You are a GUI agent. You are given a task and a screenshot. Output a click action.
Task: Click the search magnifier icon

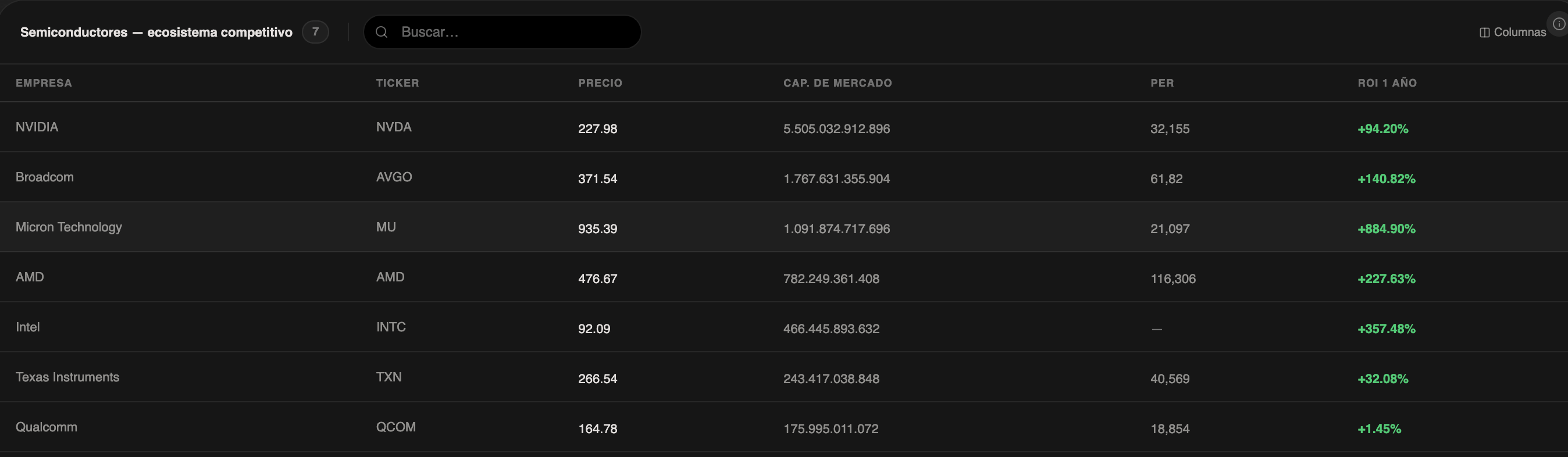coord(382,32)
